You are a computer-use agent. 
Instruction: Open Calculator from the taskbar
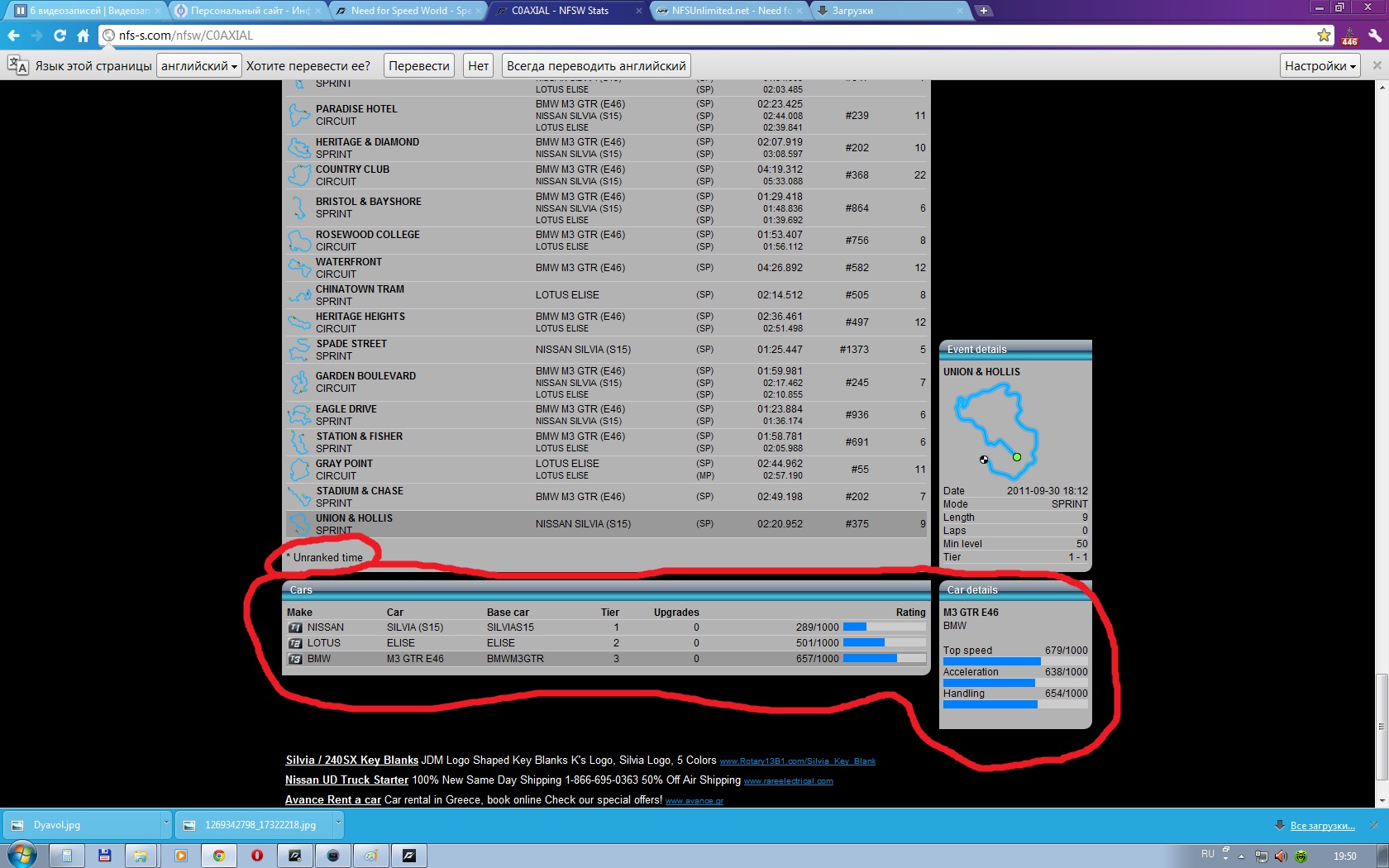66,856
